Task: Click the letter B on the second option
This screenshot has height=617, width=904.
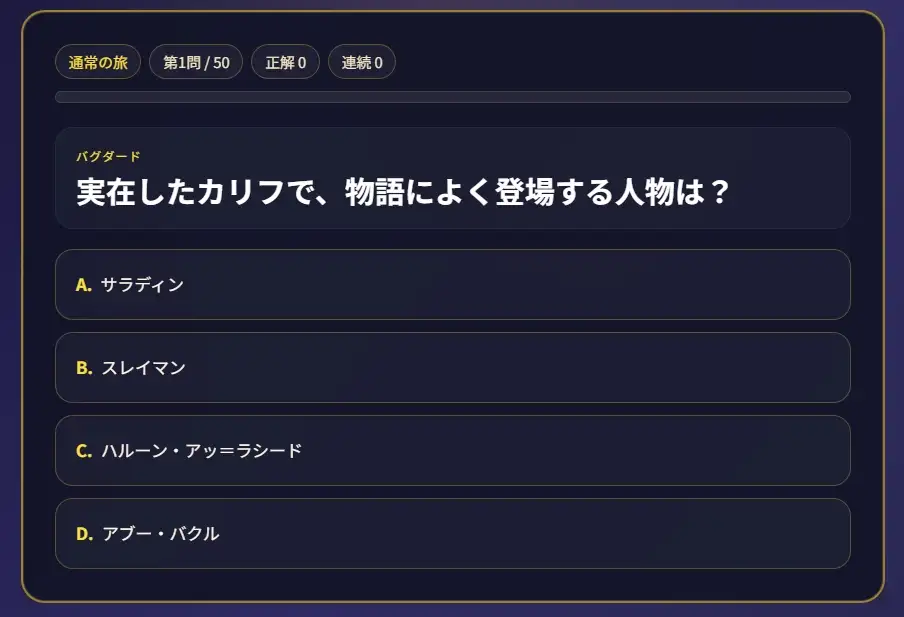Action: [81, 368]
